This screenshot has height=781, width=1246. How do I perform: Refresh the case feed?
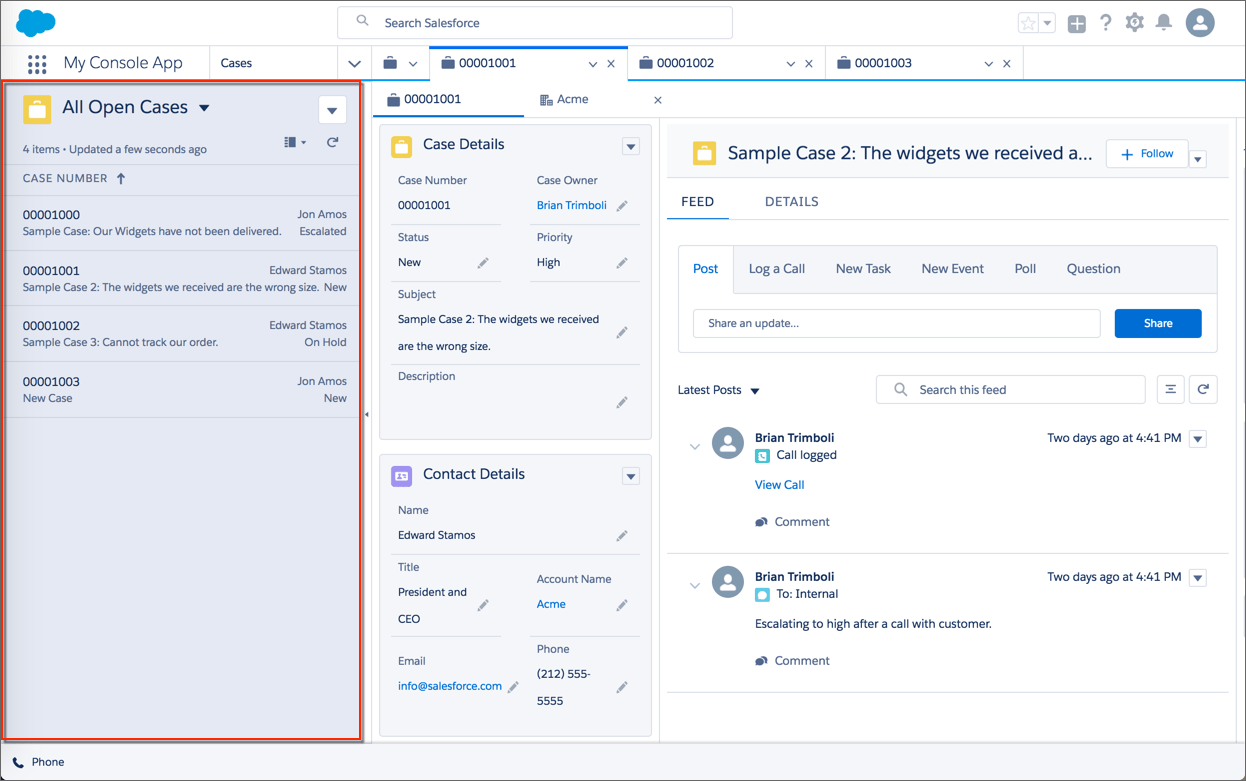coord(1203,389)
